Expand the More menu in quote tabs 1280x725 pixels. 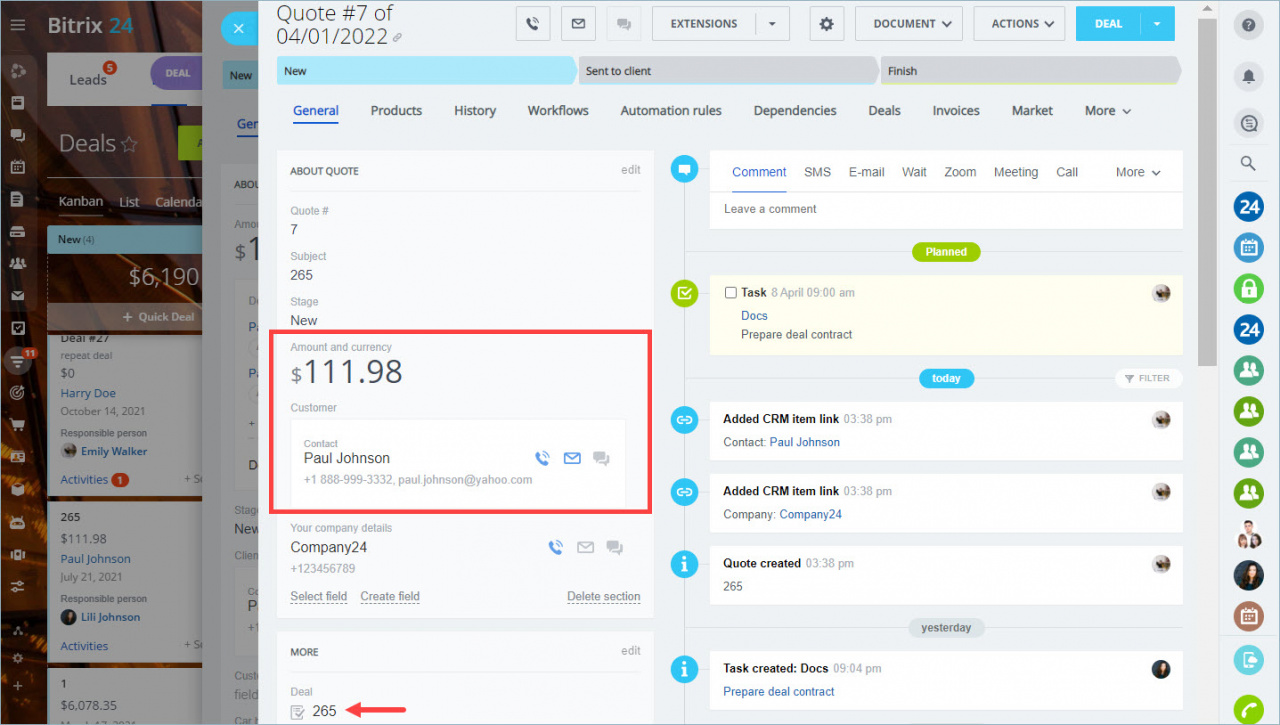click(1108, 111)
